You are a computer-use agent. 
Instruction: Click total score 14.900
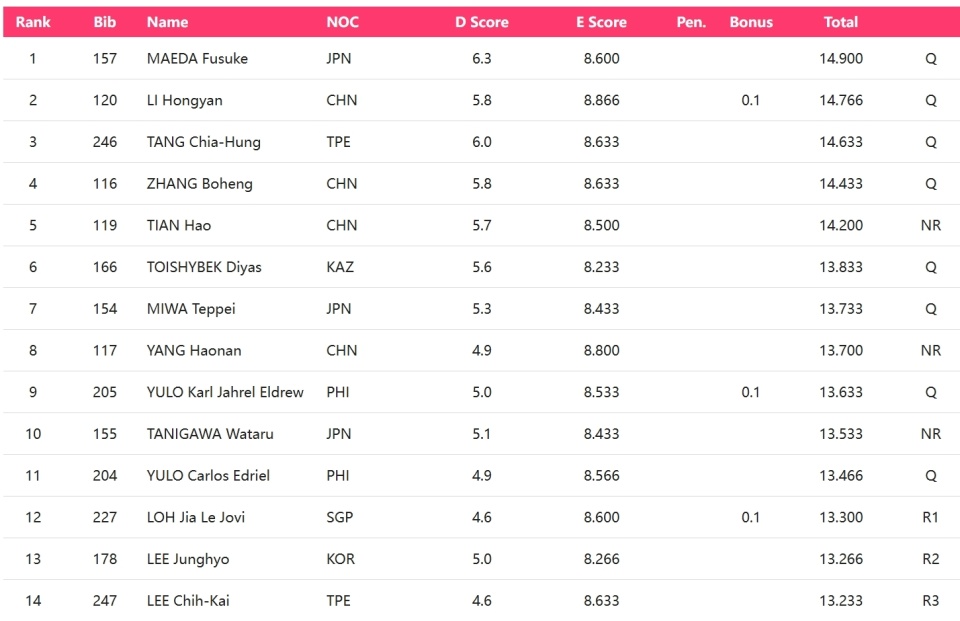click(841, 58)
